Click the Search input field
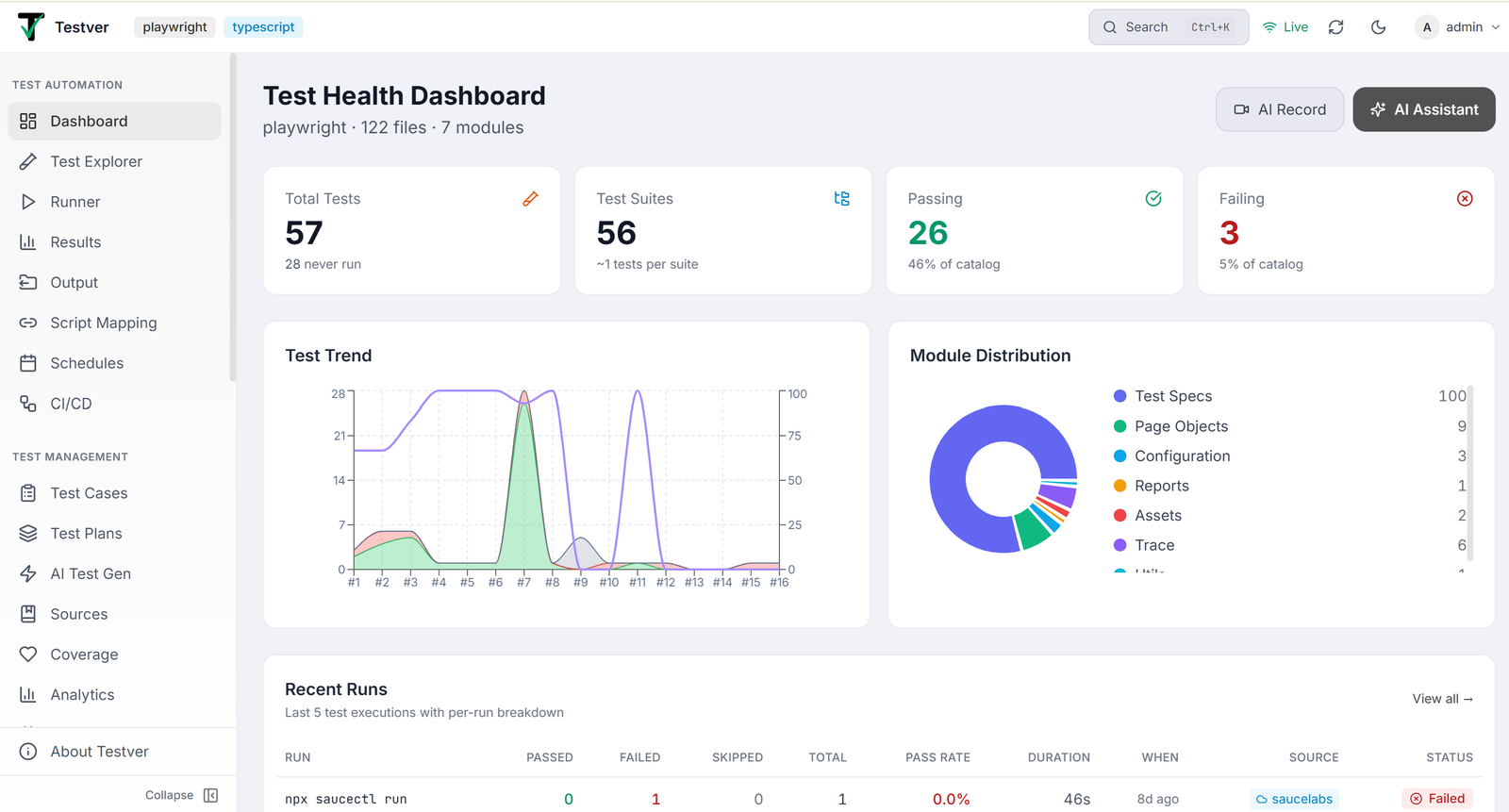1509x812 pixels. click(1169, 27)
